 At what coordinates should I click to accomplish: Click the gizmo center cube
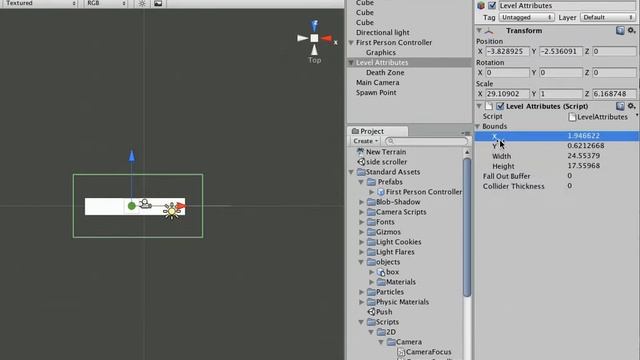pyautogui.click(x=314, y=38)
